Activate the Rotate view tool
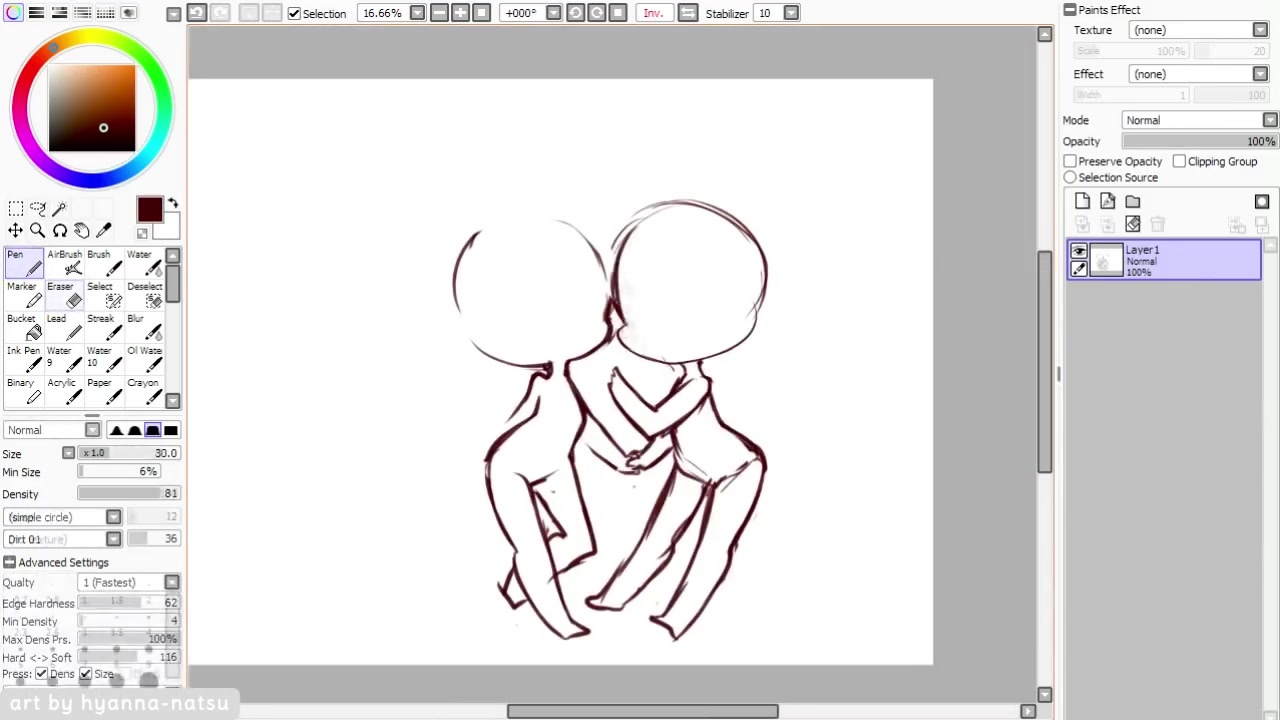The height and width of the screenshot is (720, 1280). [x=60, y=231]
